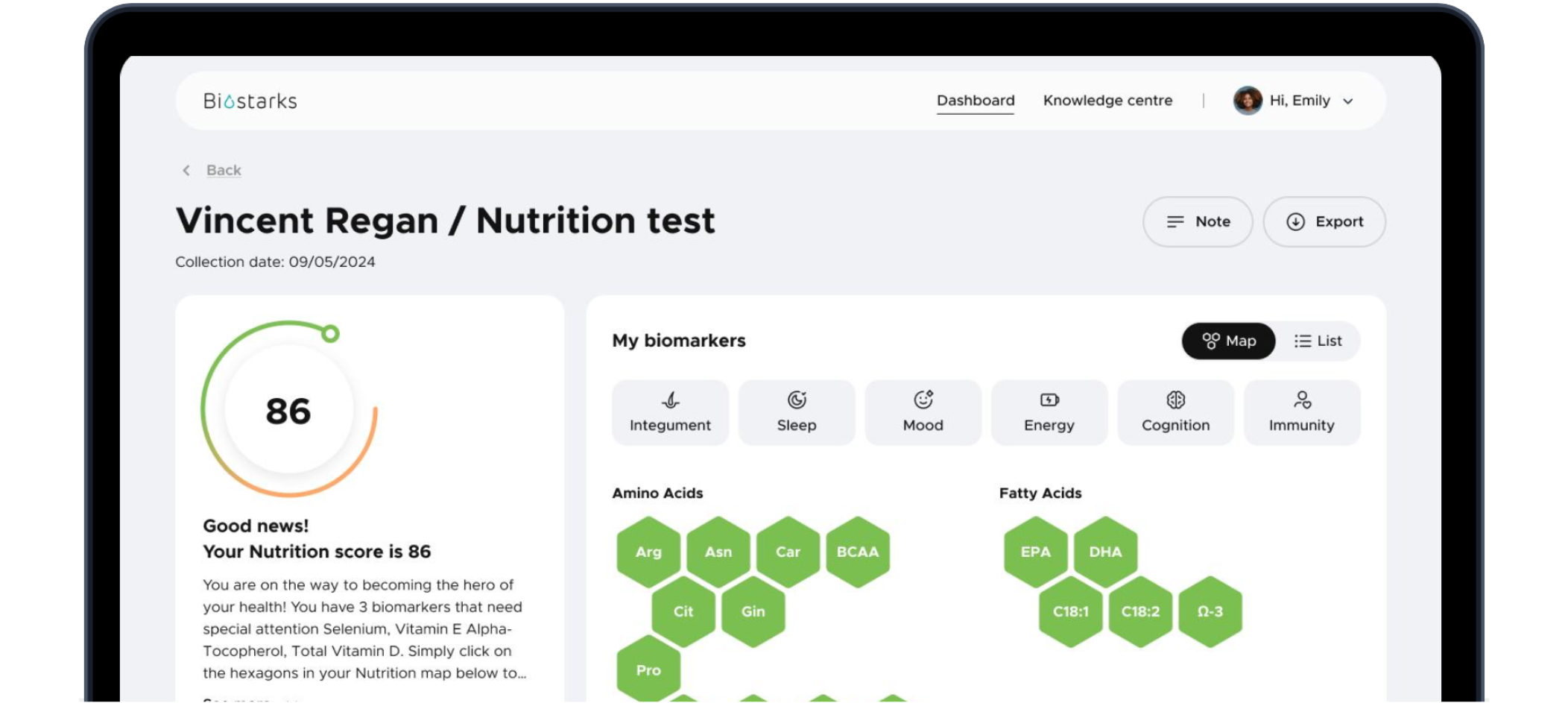Switch biomarkers to List view
This screenshot has width=1568, height=703.
click(1318, 341)
